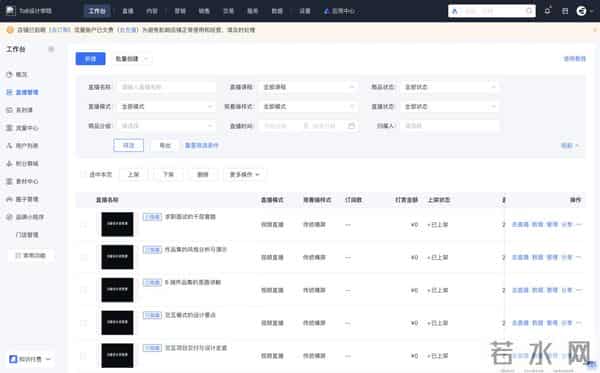This screenshot has height=373, width=600.
Task: Tick the checkbox of the third live row
Action: point(83,290)
